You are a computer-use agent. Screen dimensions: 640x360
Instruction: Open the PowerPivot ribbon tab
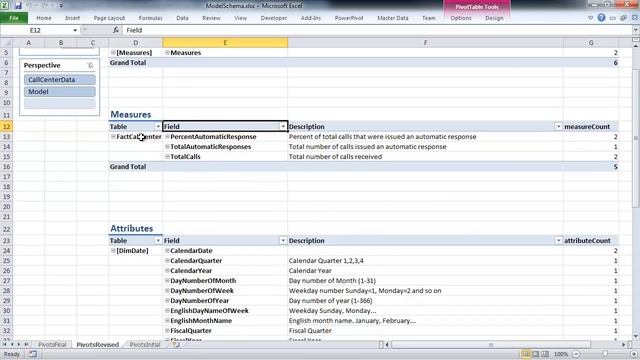pyautogui.click(x=349, y=18)
